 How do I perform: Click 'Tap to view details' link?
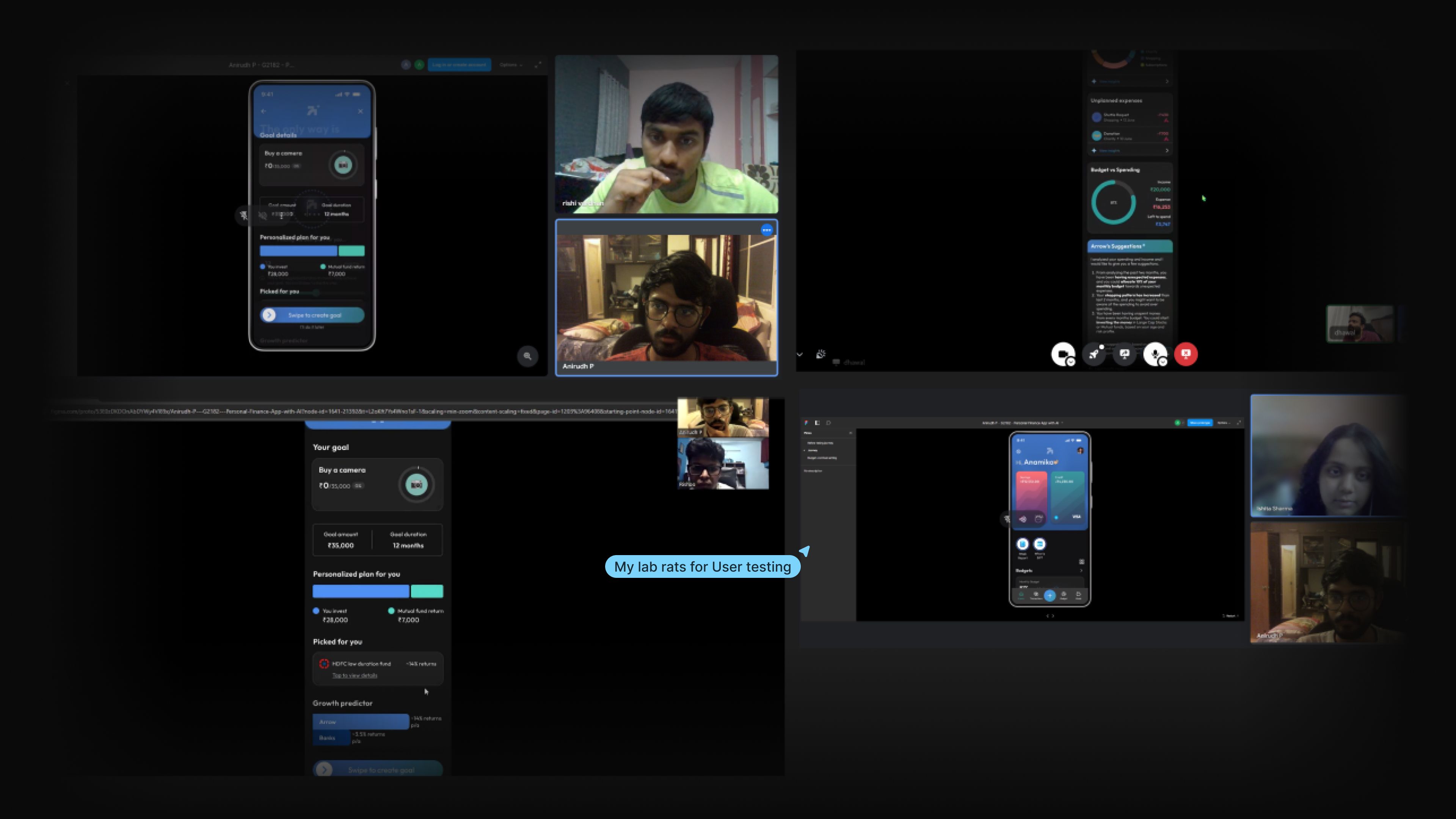[x=355, y=675]
